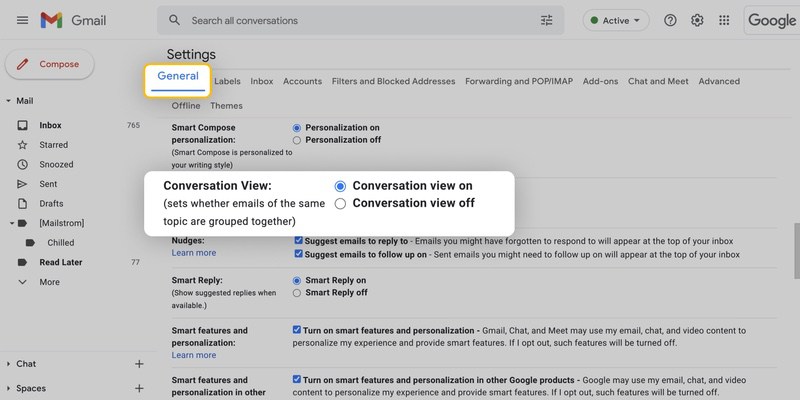This screenshot has height=400, width=800.
Task: Select Smart Reply off
Action: (x=297, y=293)
